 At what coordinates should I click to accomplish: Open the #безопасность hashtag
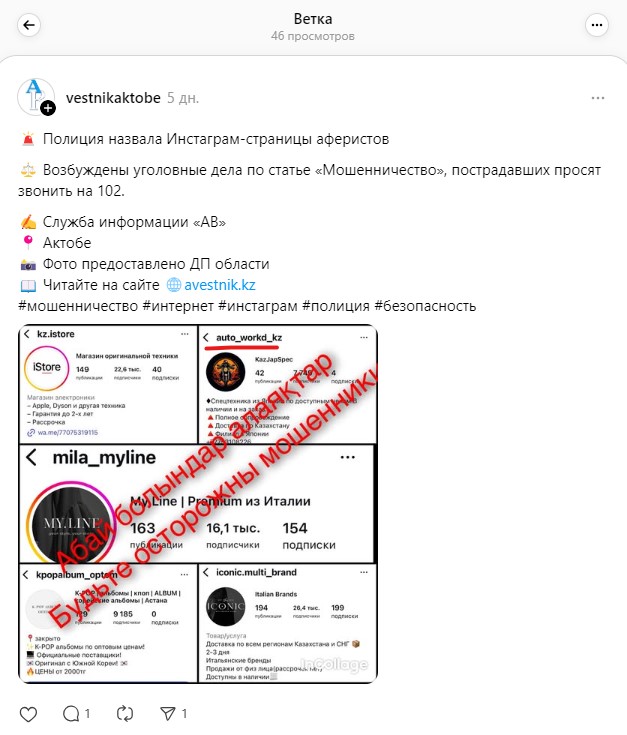(x=425, y=306)
